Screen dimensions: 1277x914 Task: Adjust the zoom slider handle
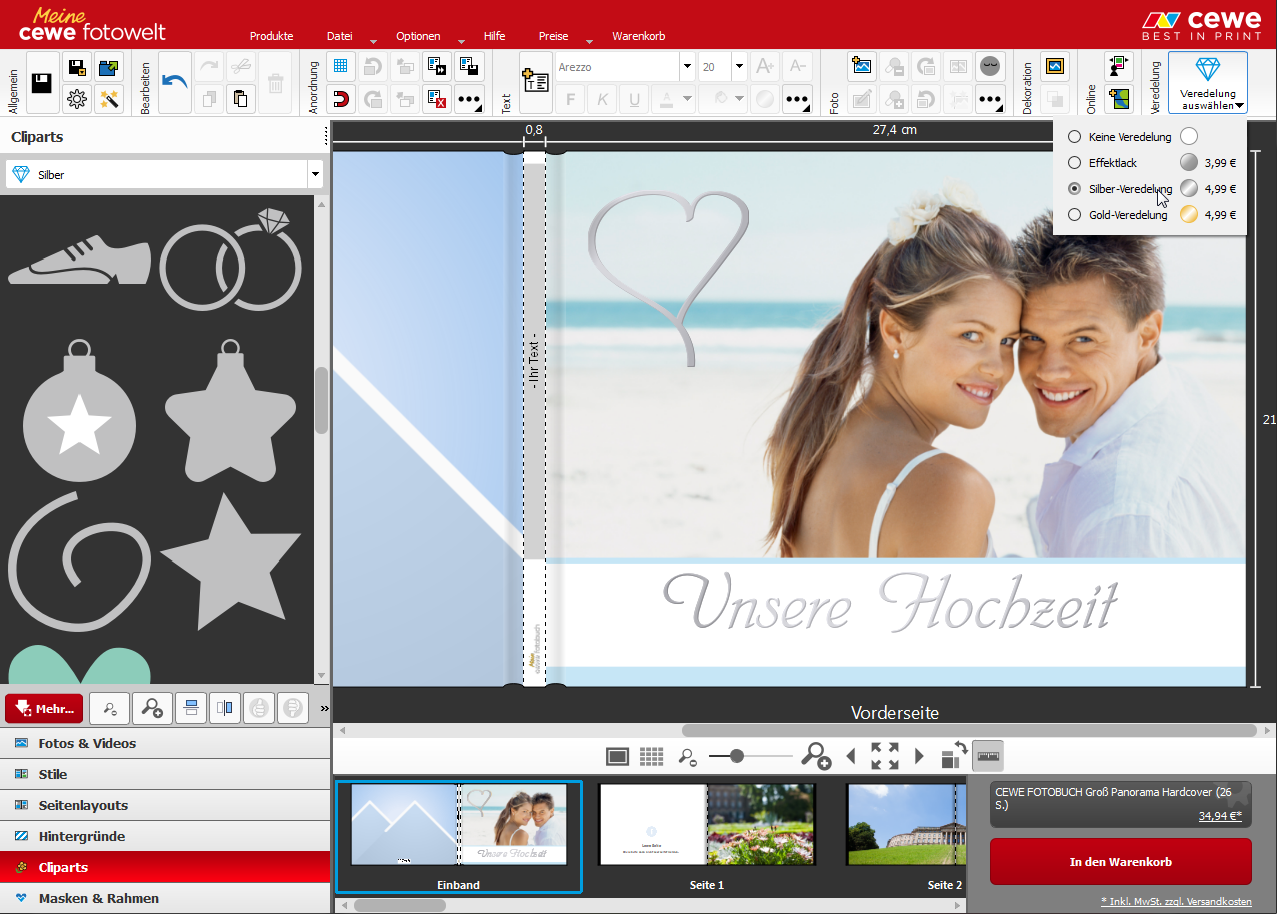737,756
